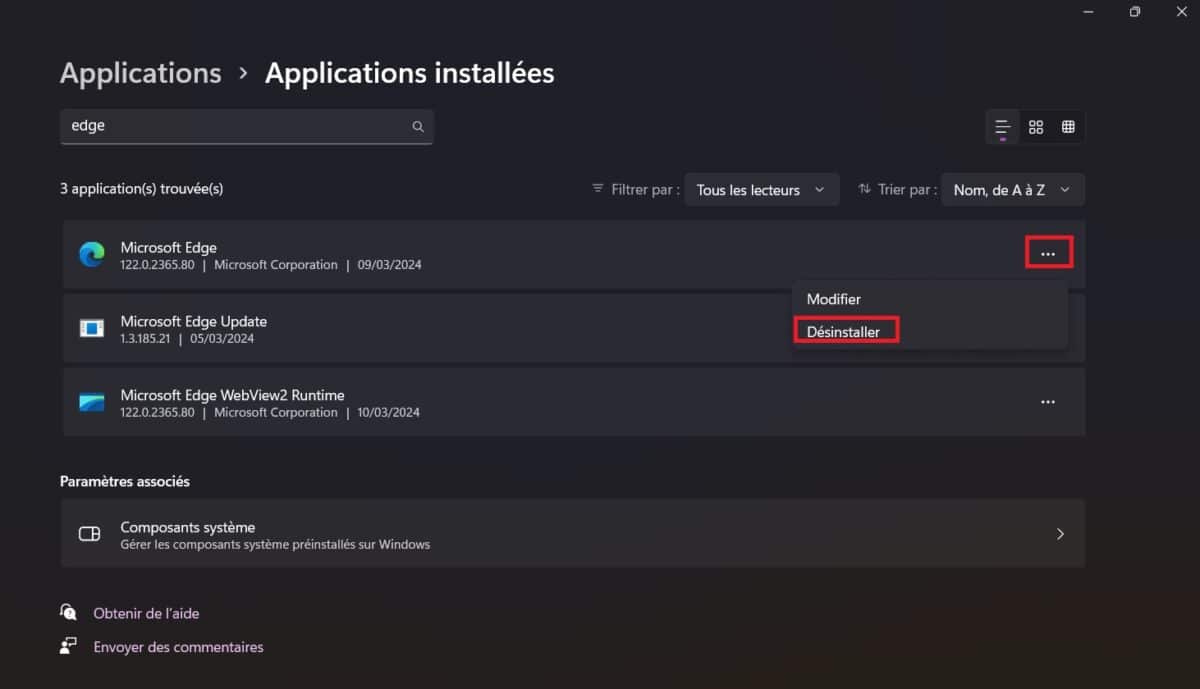Image resolution: width=1200 pixels, height=689 pixels.
Task: Click the Microsoft Edge Update app icon
Action: pyautogui.click(x=92, y=329)
